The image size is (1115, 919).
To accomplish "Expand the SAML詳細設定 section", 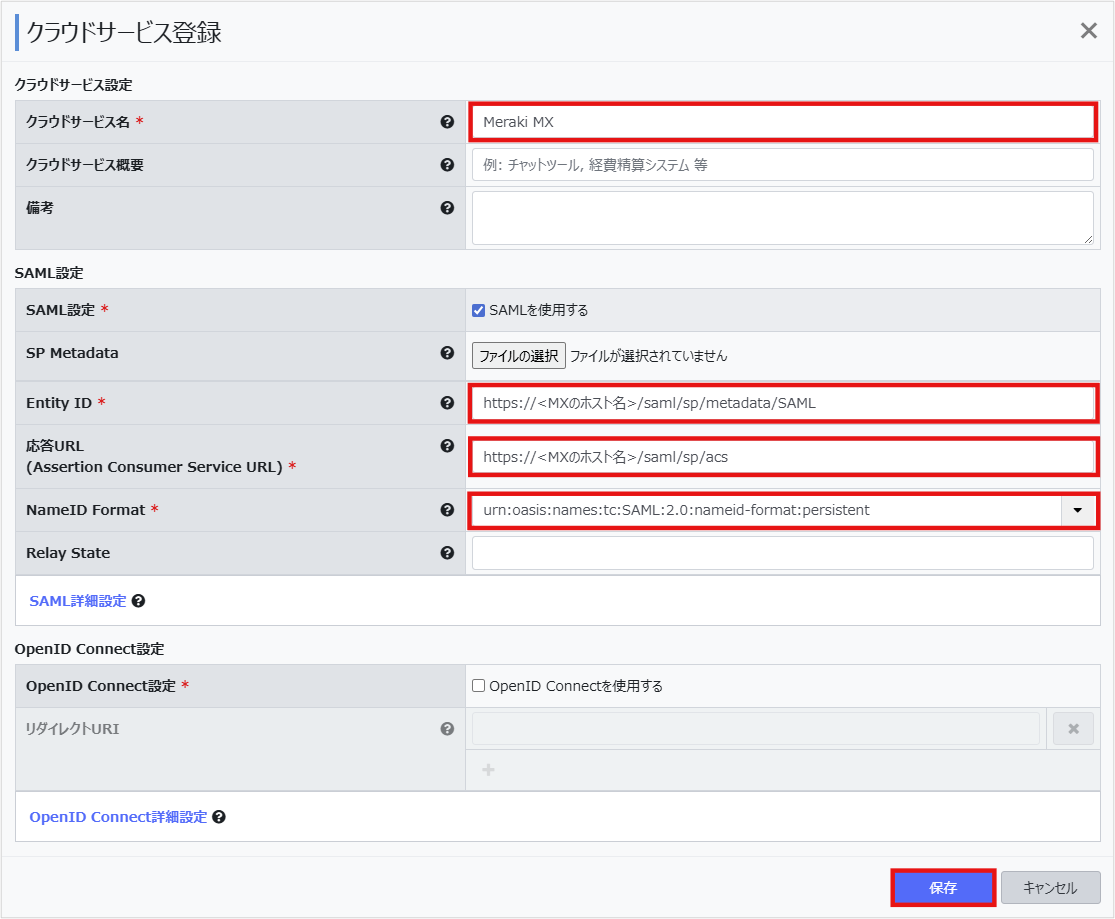I will pos(78,601).
